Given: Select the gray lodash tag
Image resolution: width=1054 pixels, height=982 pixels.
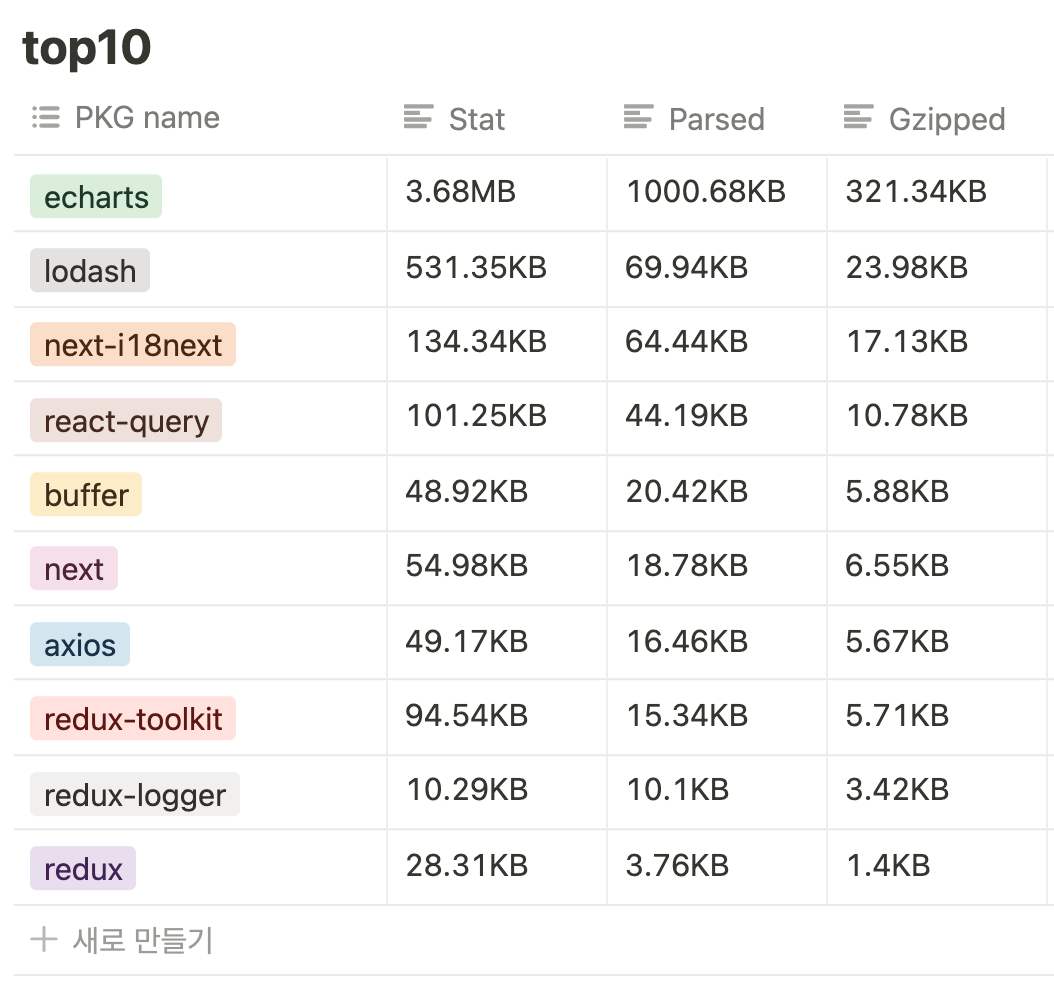Looking at the screenshot, I should [x=90, y=271].
